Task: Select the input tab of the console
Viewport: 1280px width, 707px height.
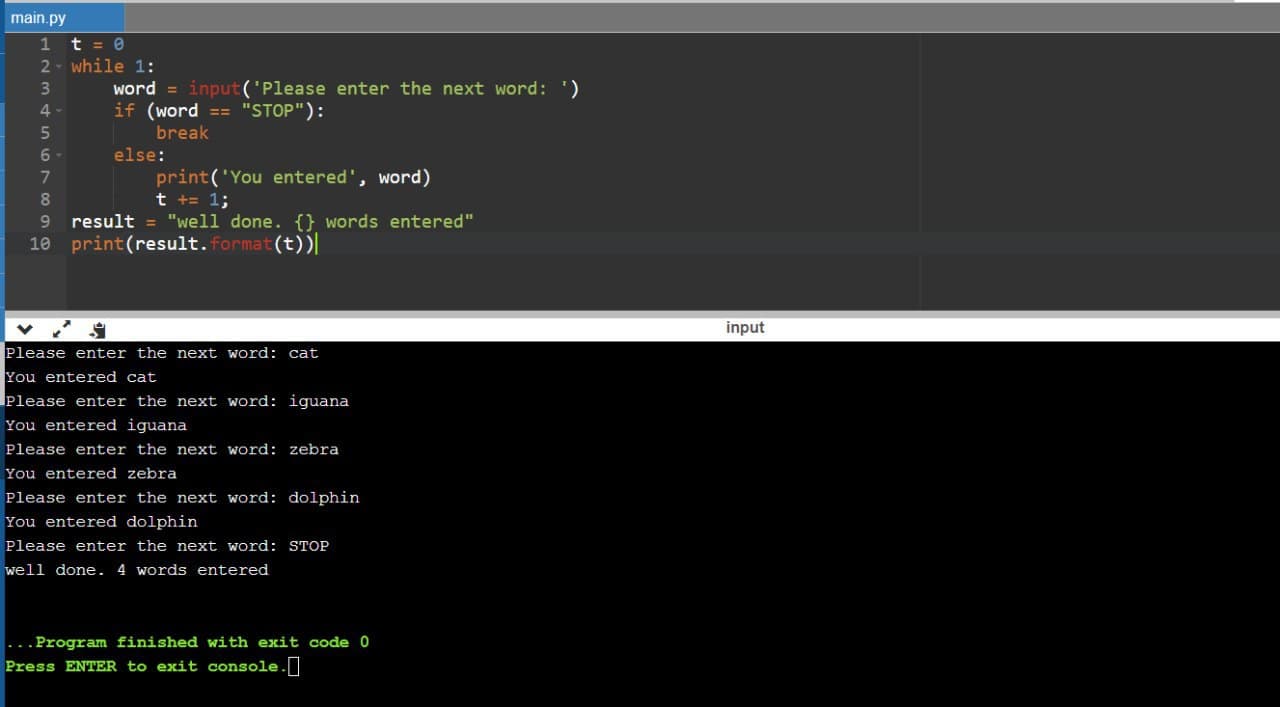Action: click(x=744, y=327)
